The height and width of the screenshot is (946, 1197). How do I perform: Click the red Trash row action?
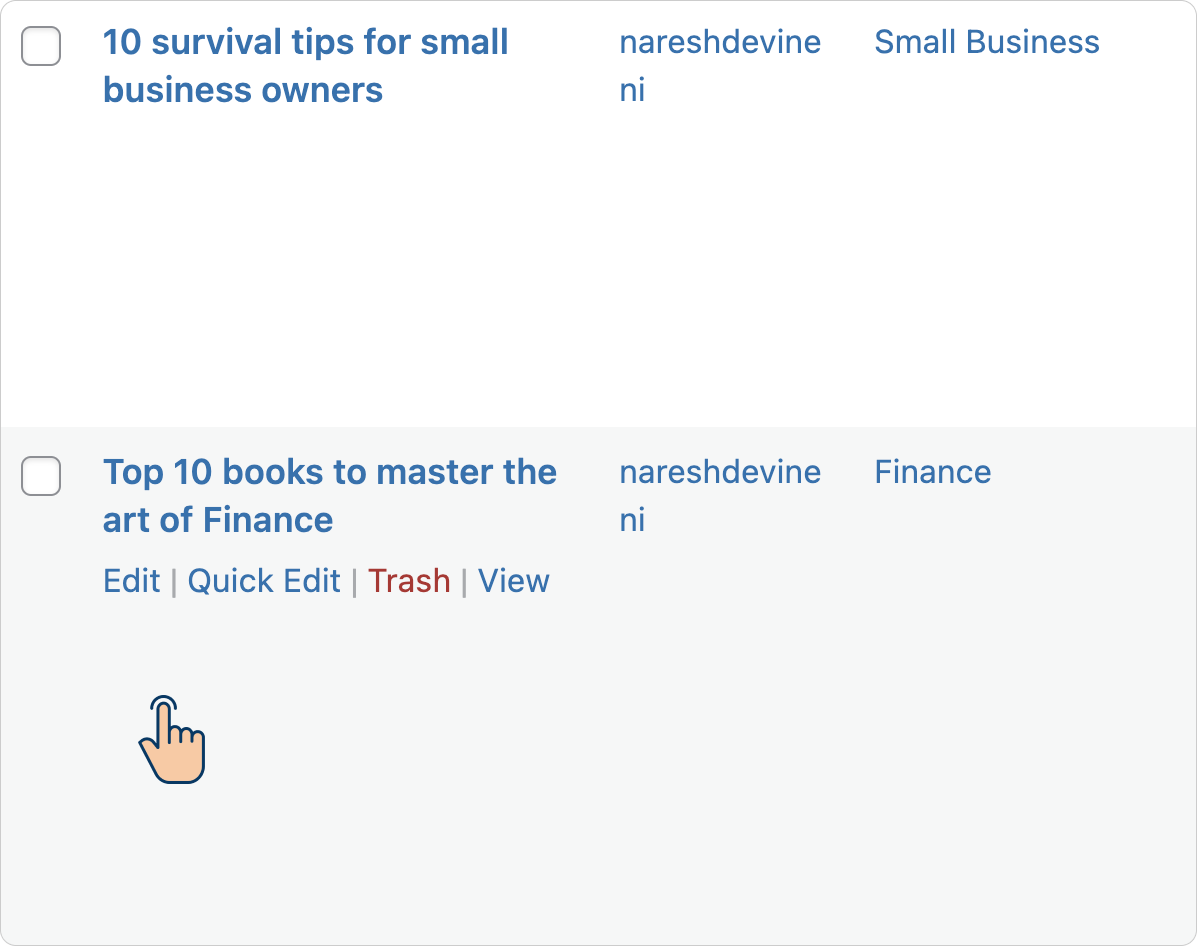tap(409, 581)
